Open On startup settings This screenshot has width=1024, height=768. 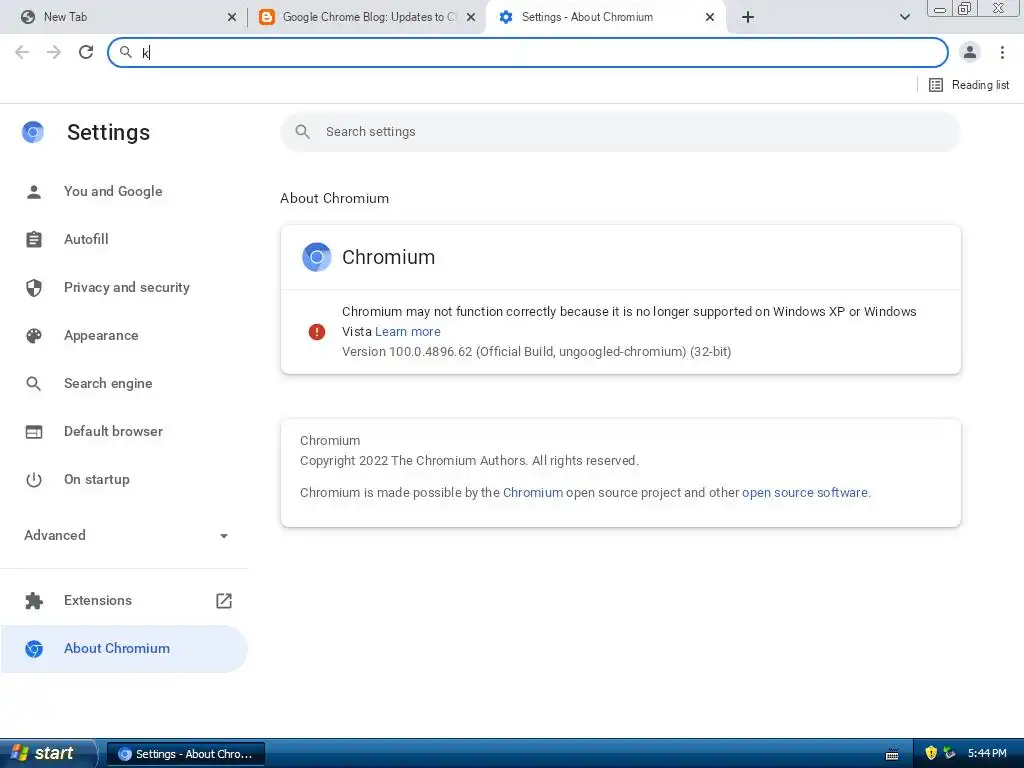(124, 479)
